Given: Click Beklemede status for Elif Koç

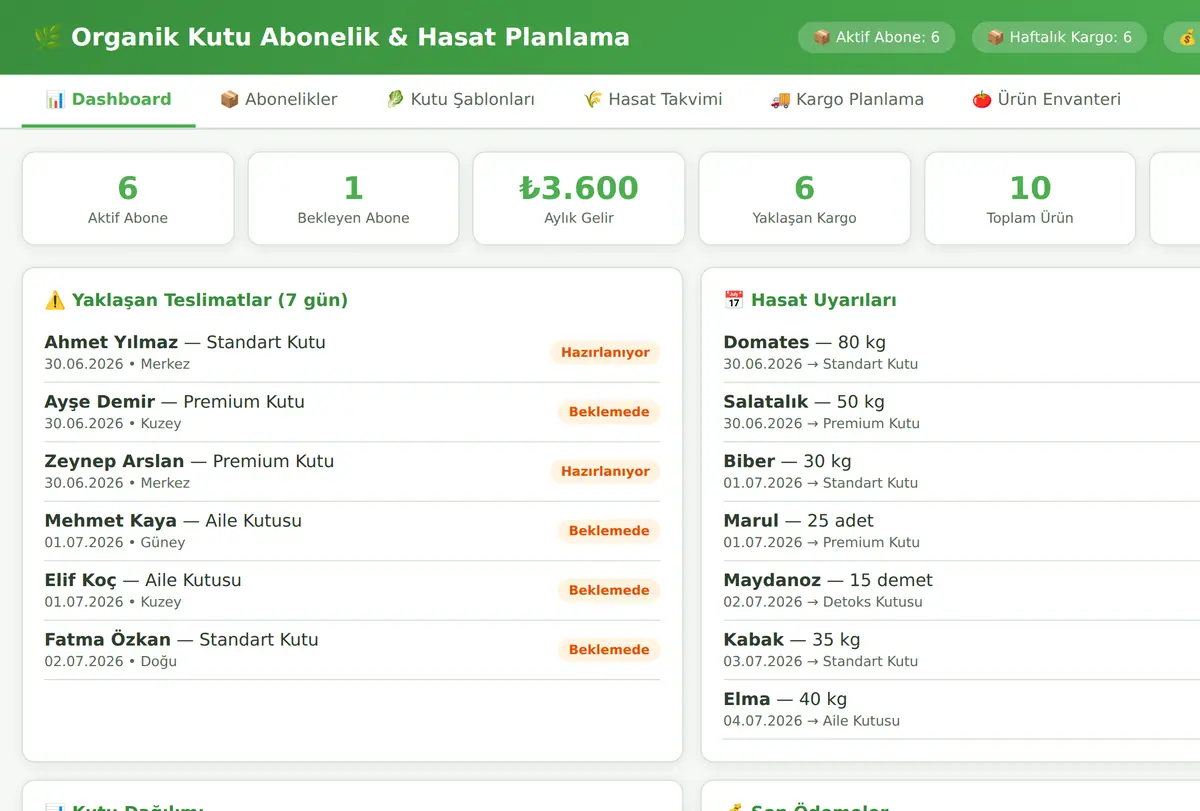Looking at the screenshot, I should coord(609,590).
